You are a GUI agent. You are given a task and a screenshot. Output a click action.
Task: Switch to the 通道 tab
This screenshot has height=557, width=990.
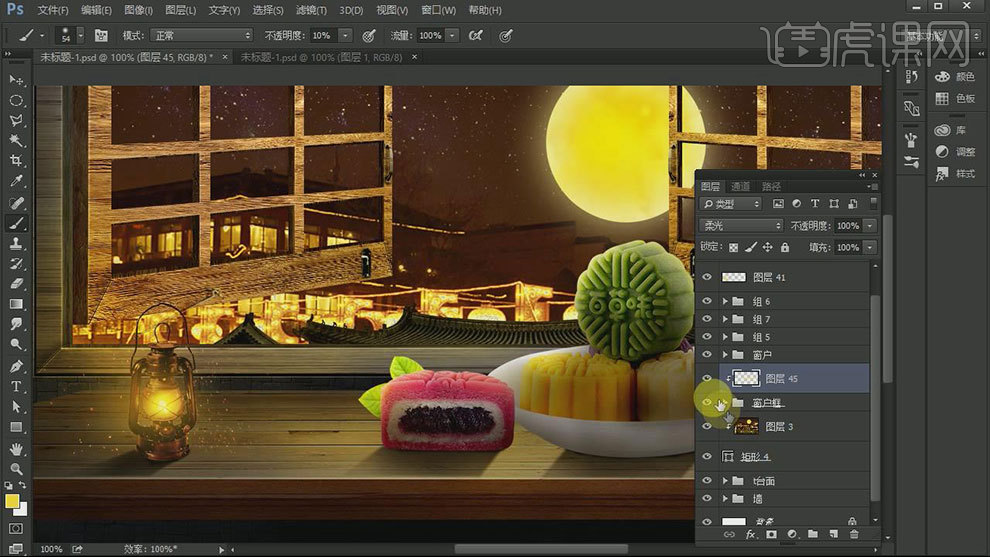(740, 186)
